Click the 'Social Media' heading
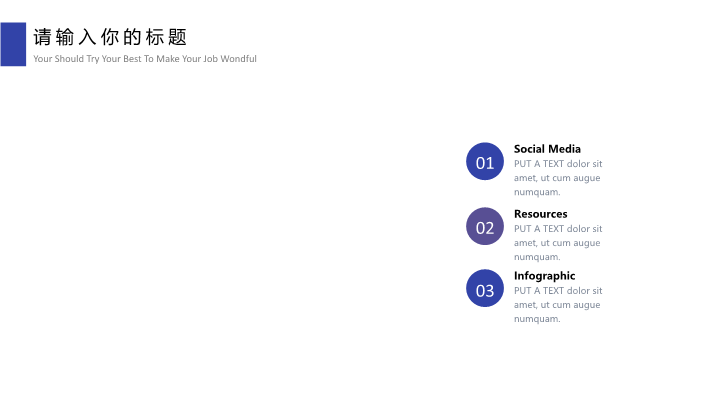720x405 pixels. (547, 149)
